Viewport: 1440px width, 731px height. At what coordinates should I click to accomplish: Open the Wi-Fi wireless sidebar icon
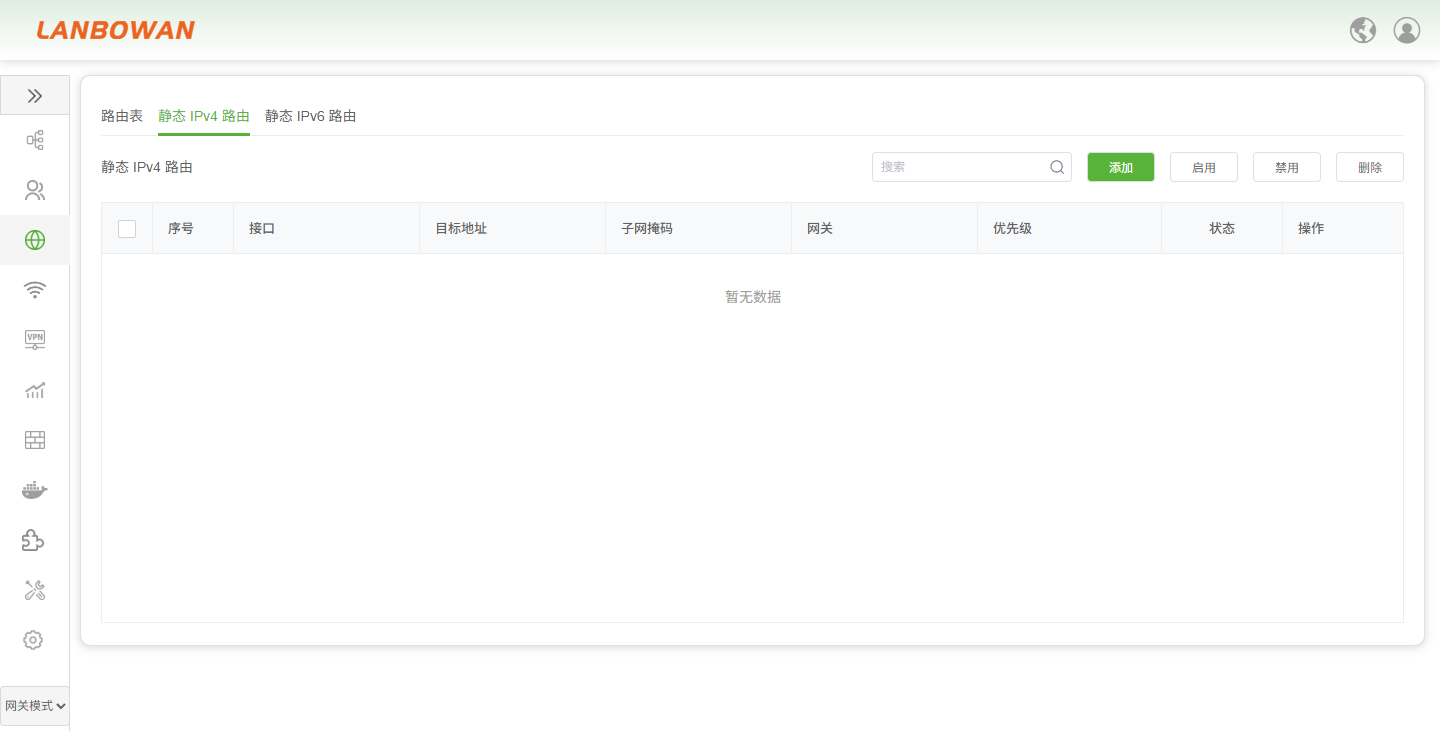[35, 290]
